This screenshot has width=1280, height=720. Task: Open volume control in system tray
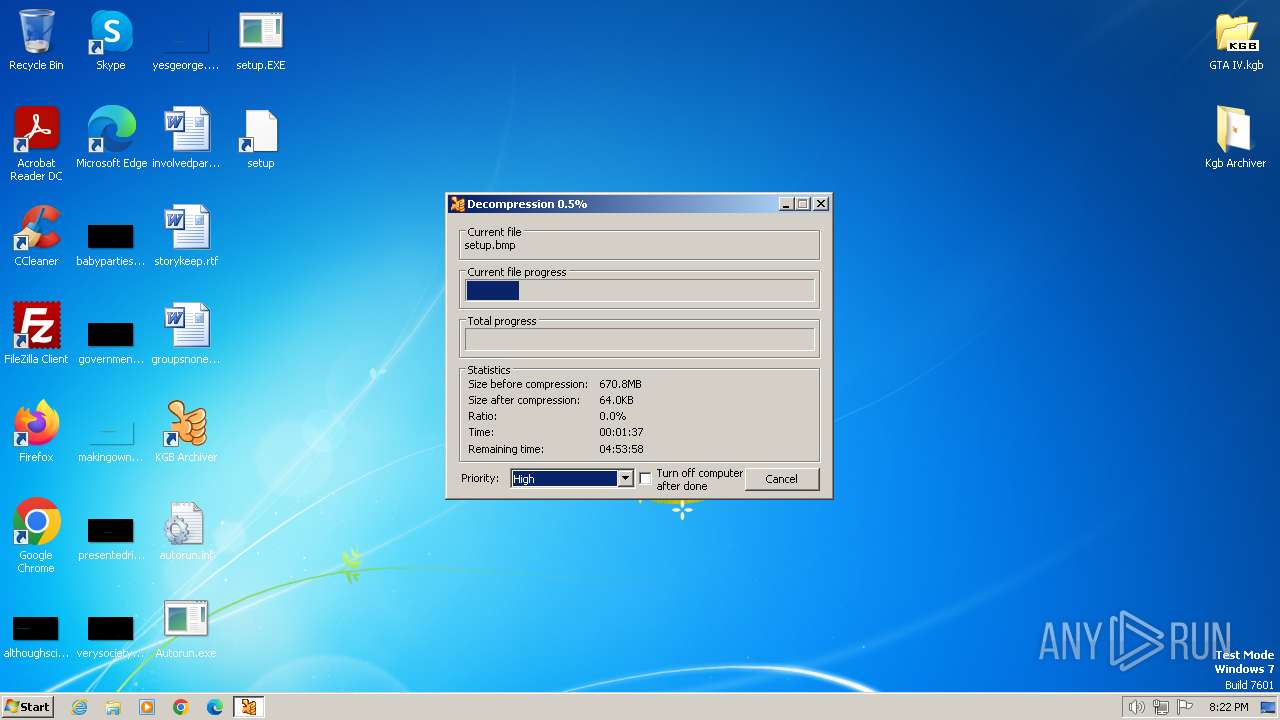(x=1136, y=707)
